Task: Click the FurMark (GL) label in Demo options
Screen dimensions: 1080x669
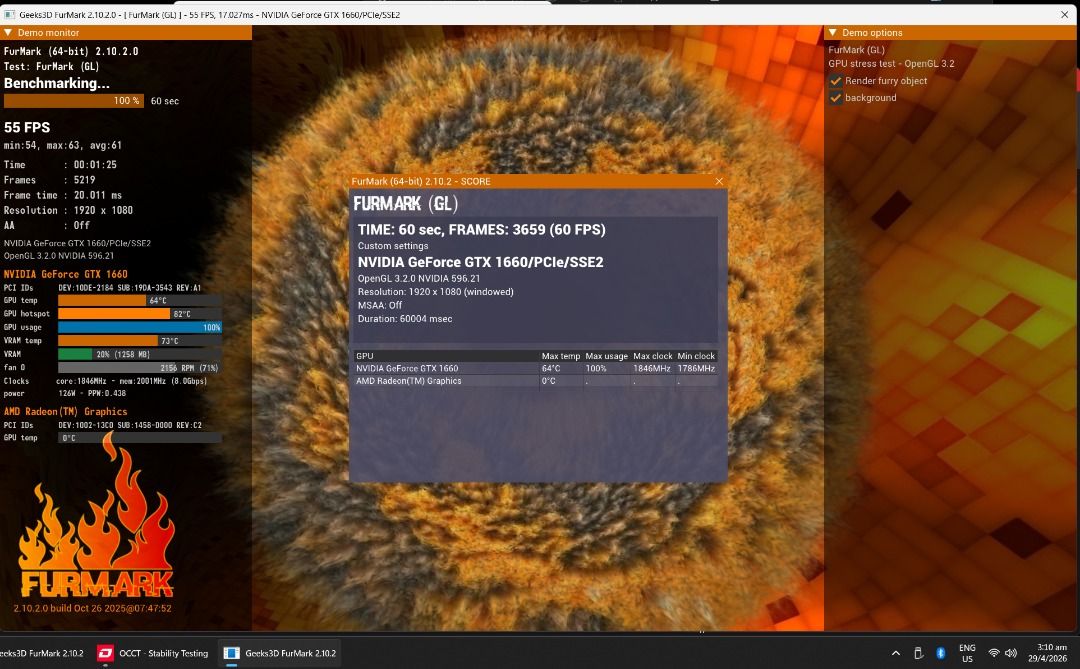Action: [856, 50]
